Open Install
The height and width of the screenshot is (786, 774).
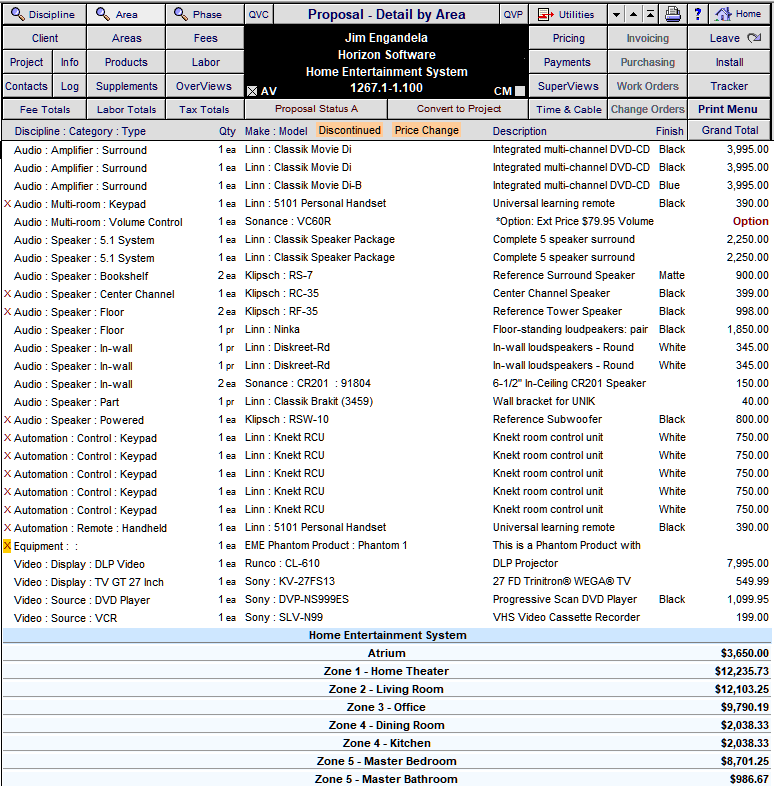(x=729, y=62)
